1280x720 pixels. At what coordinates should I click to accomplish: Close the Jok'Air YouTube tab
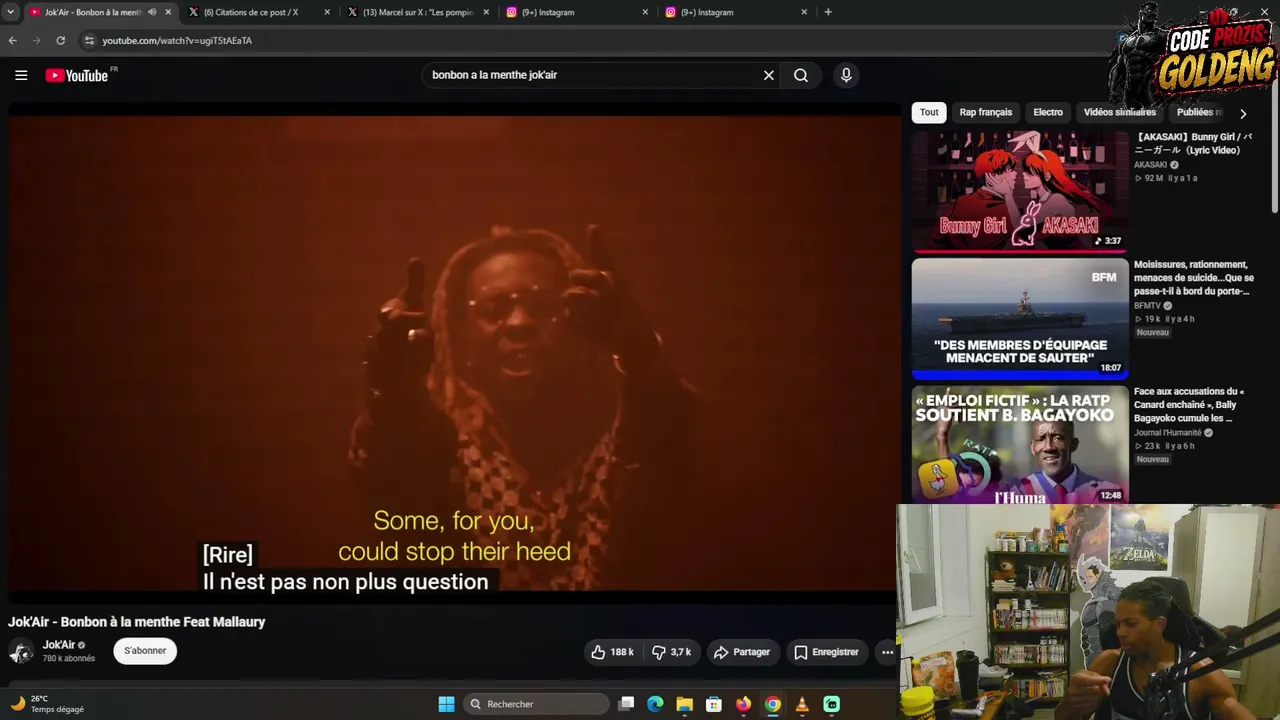pos(168,12)
